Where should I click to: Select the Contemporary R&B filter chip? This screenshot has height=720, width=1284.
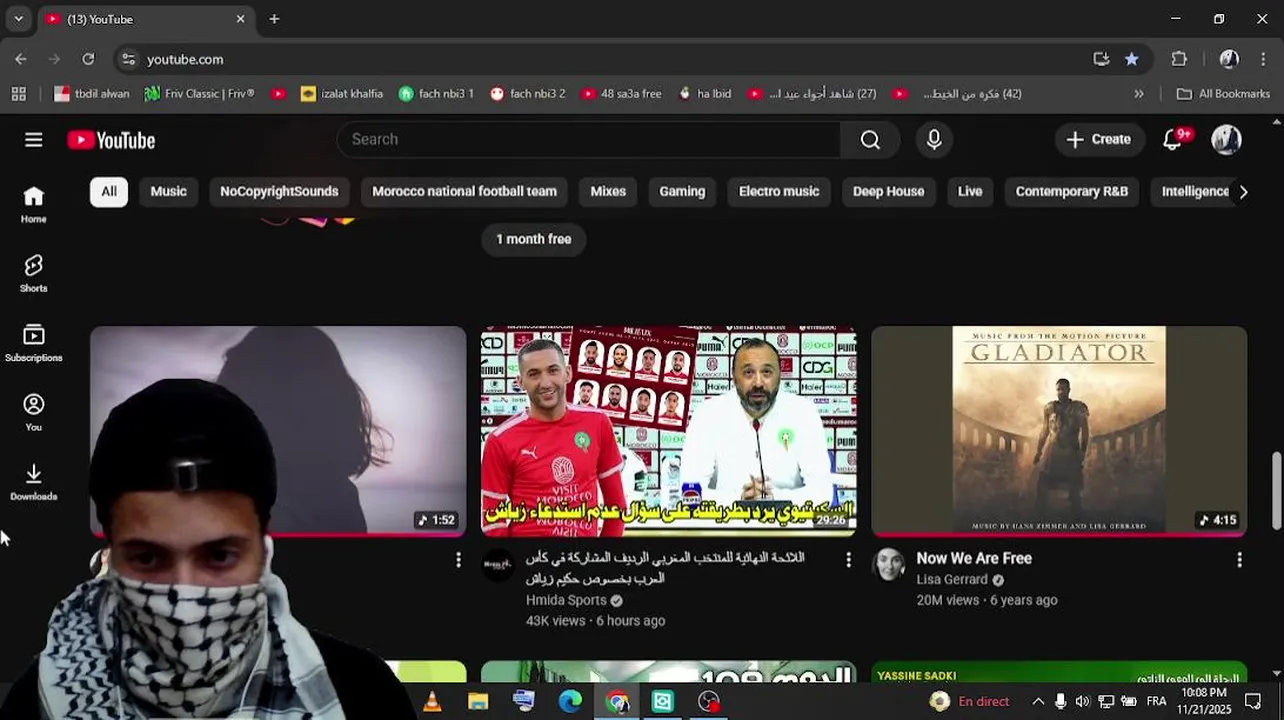(x=1072, y=191)
